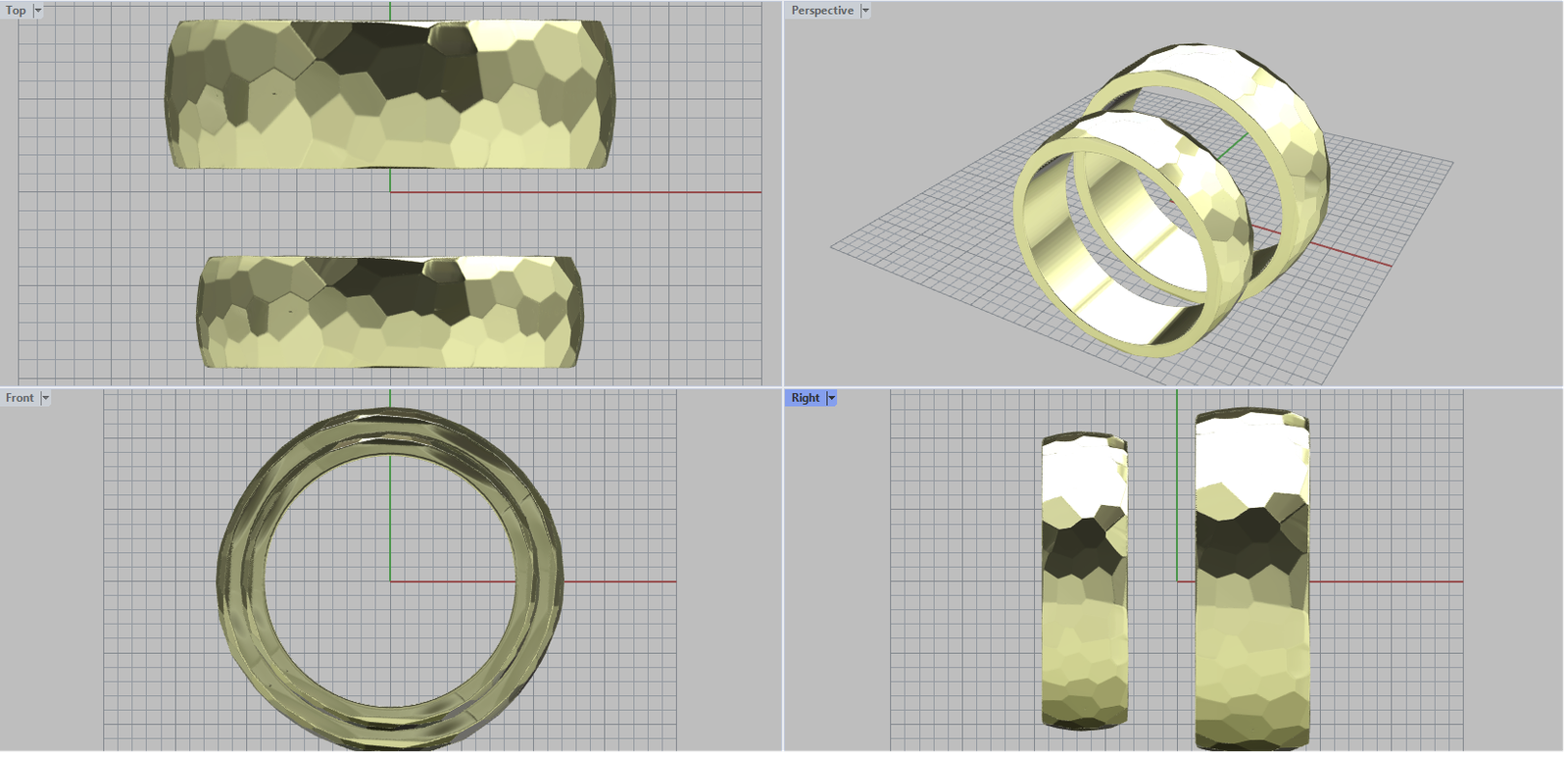Open the Top viewport dropdown arrow
Screen dimensions: 1568x757
(x=38, y=11)
